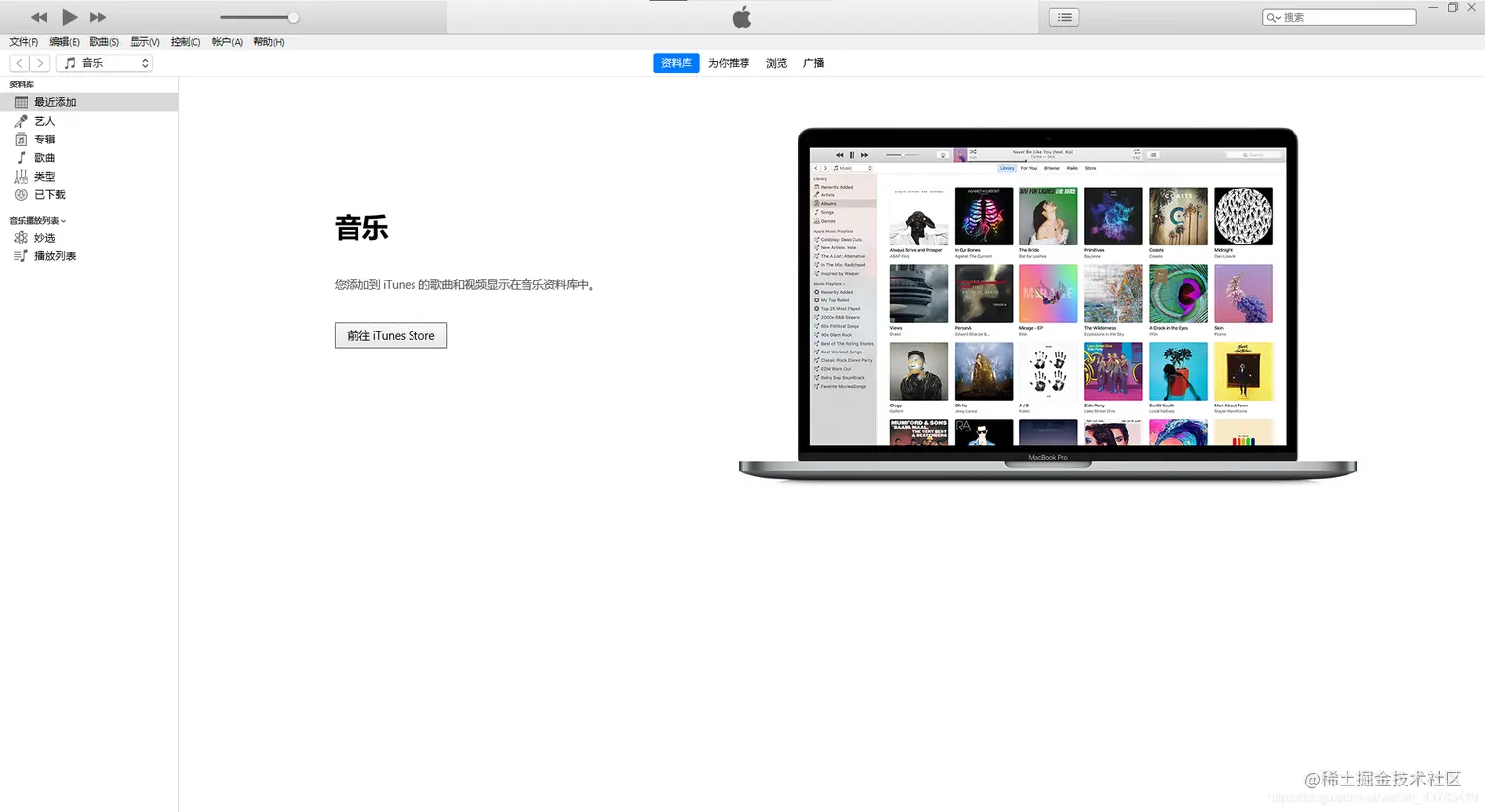Open the 帮助 (Help) menu
The height and width of the screenshot is (812, 1485).
pos(268,42)
